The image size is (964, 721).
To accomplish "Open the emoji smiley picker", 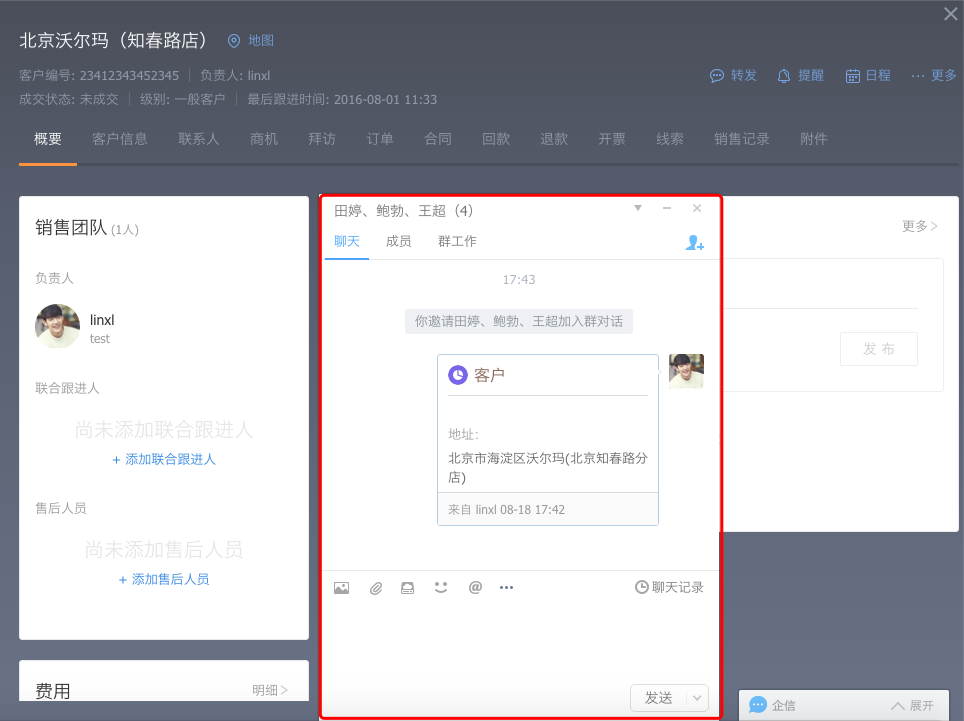I will click(x=440, y=587).
